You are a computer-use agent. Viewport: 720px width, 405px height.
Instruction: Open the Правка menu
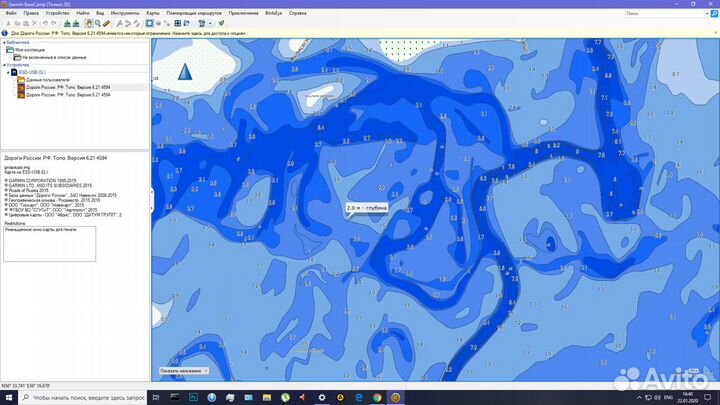(31, 13)
